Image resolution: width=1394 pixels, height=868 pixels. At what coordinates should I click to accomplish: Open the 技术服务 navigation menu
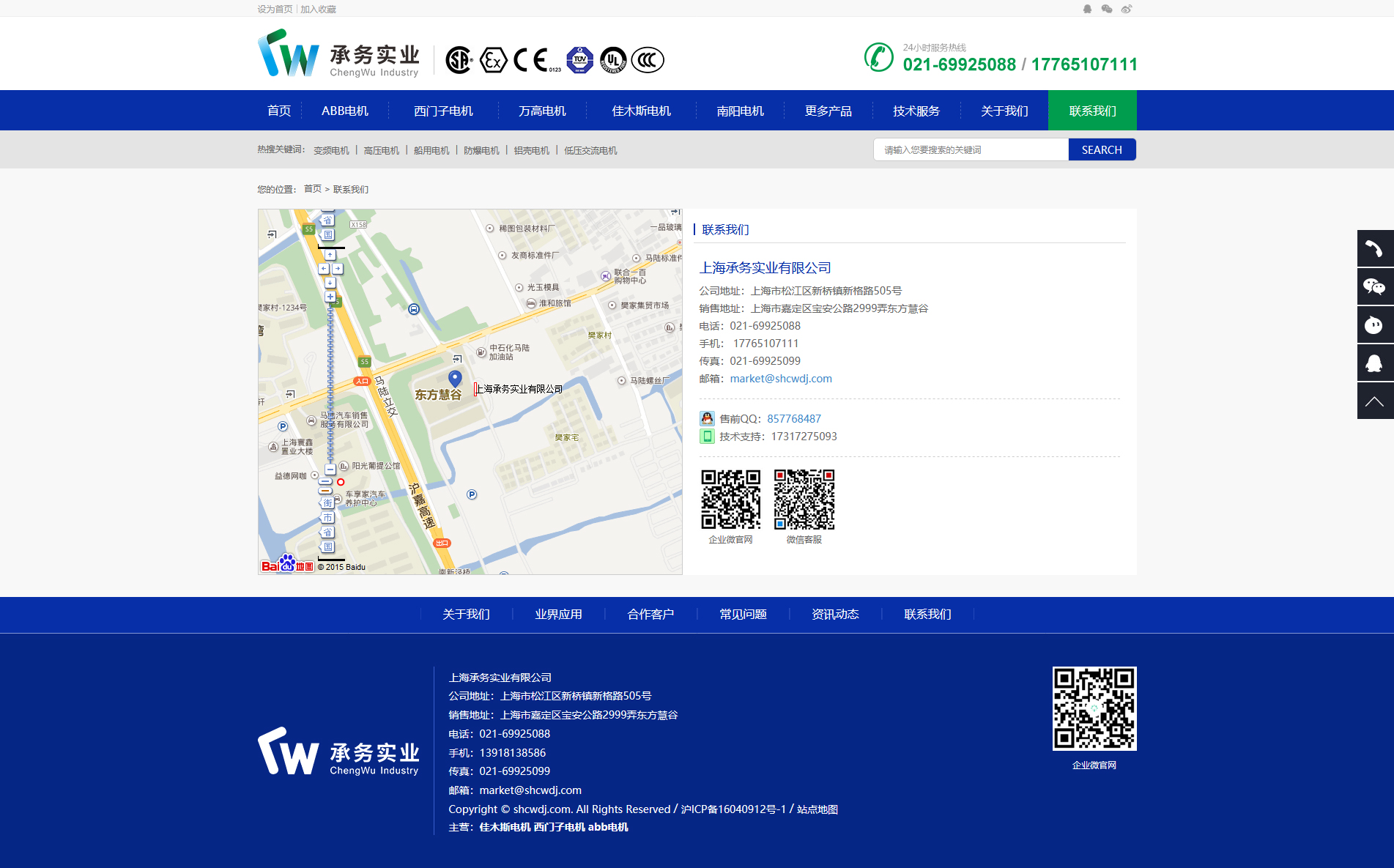916,111
